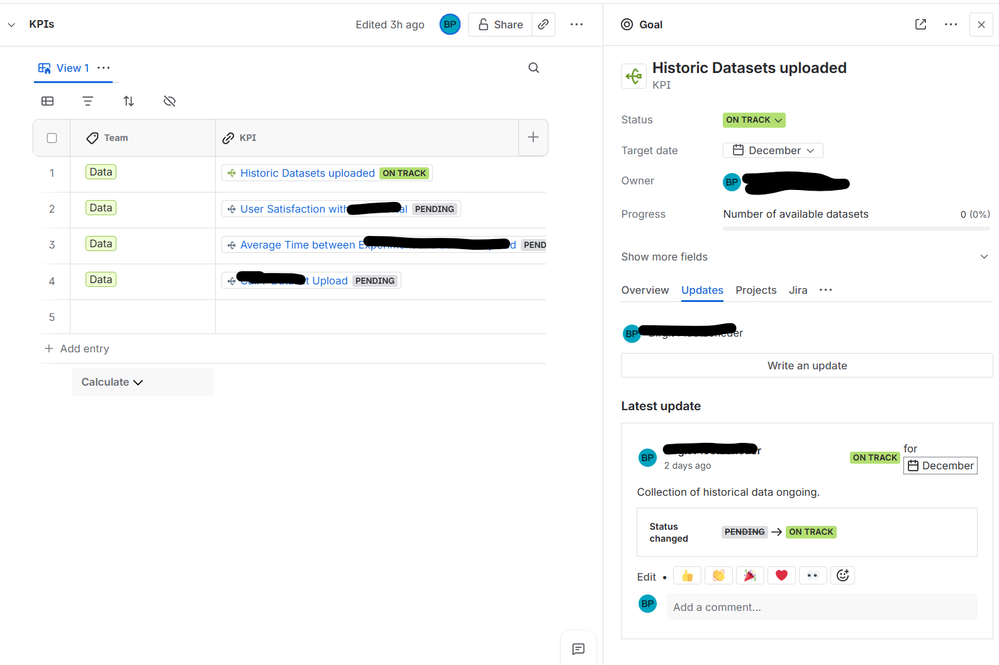Open the Average Time between KPI link
Viewport: 999px width, 665px height.
point(378,245)
